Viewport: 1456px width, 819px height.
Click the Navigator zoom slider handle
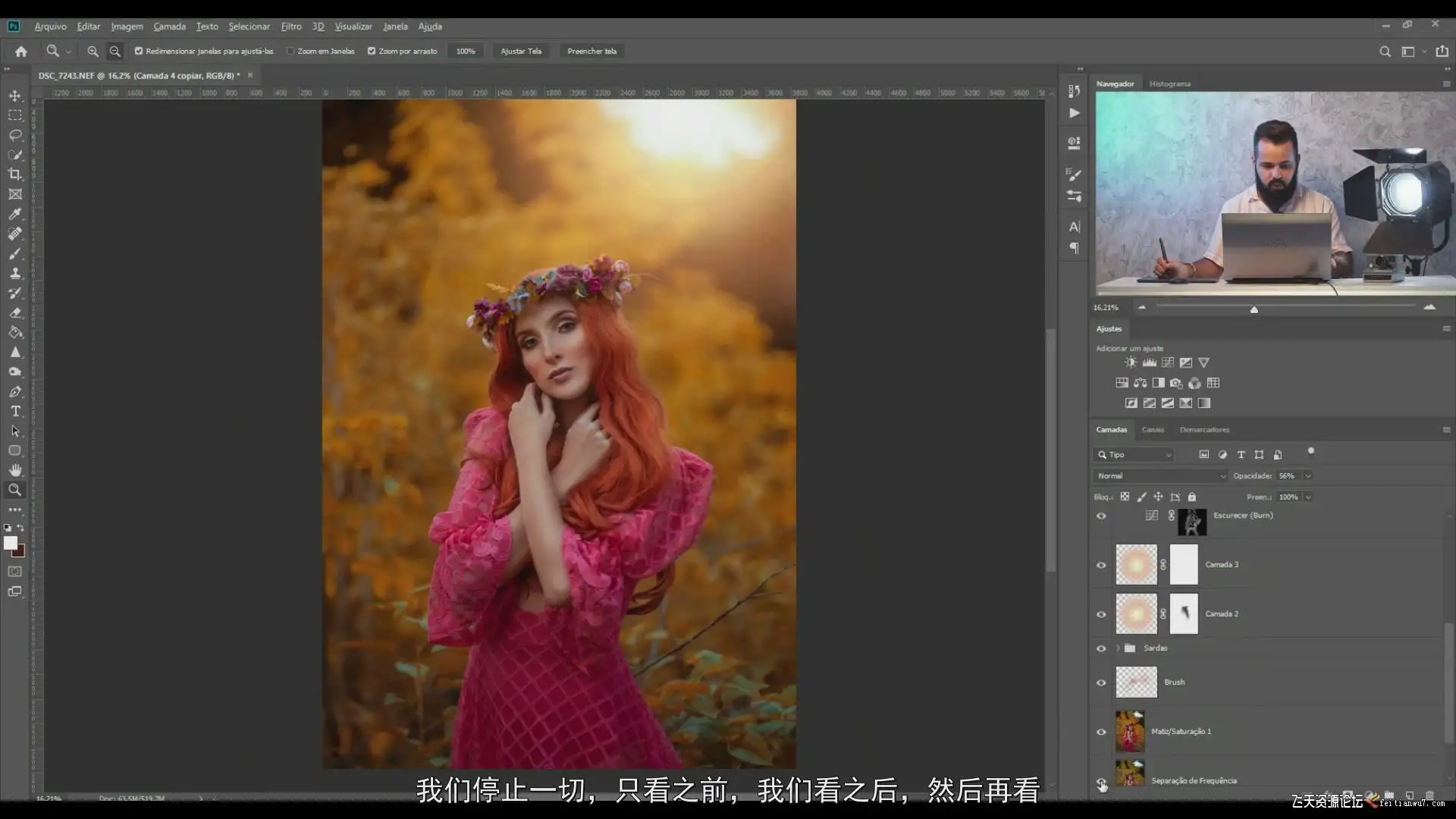click(1254, 309)
